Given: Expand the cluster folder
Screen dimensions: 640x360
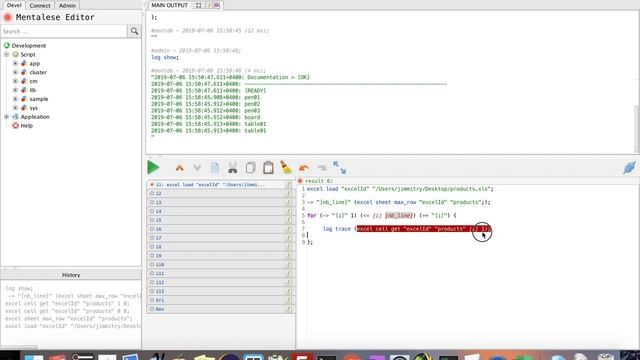Looking at the screenshot, I should 16,72.
